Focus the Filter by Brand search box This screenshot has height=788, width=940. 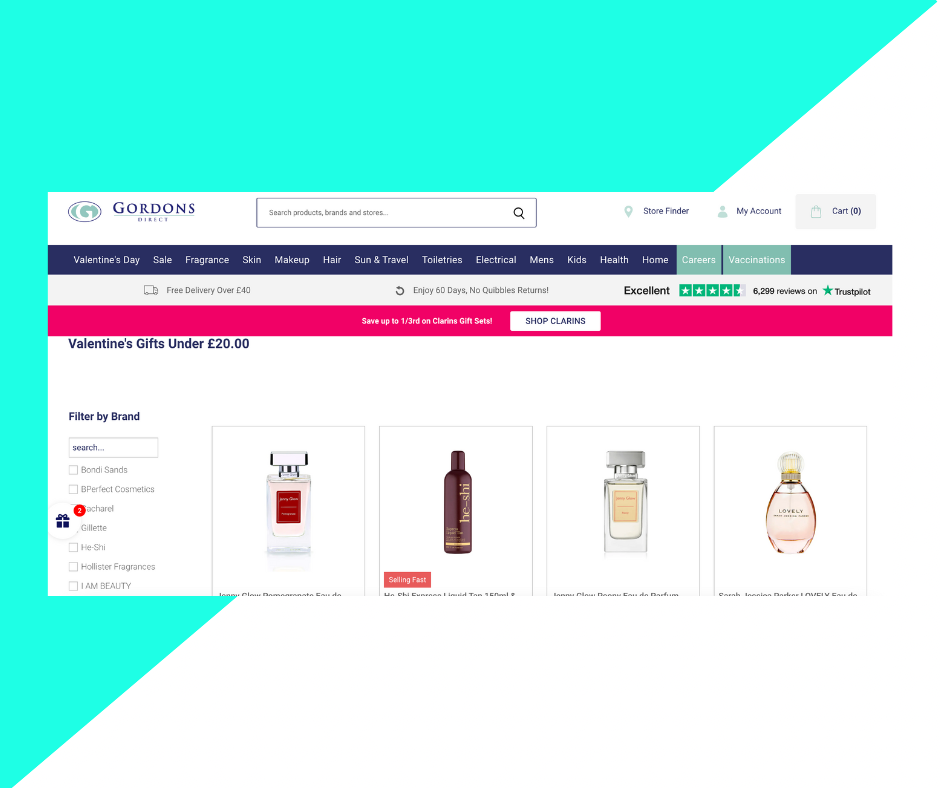pos(113,448)
